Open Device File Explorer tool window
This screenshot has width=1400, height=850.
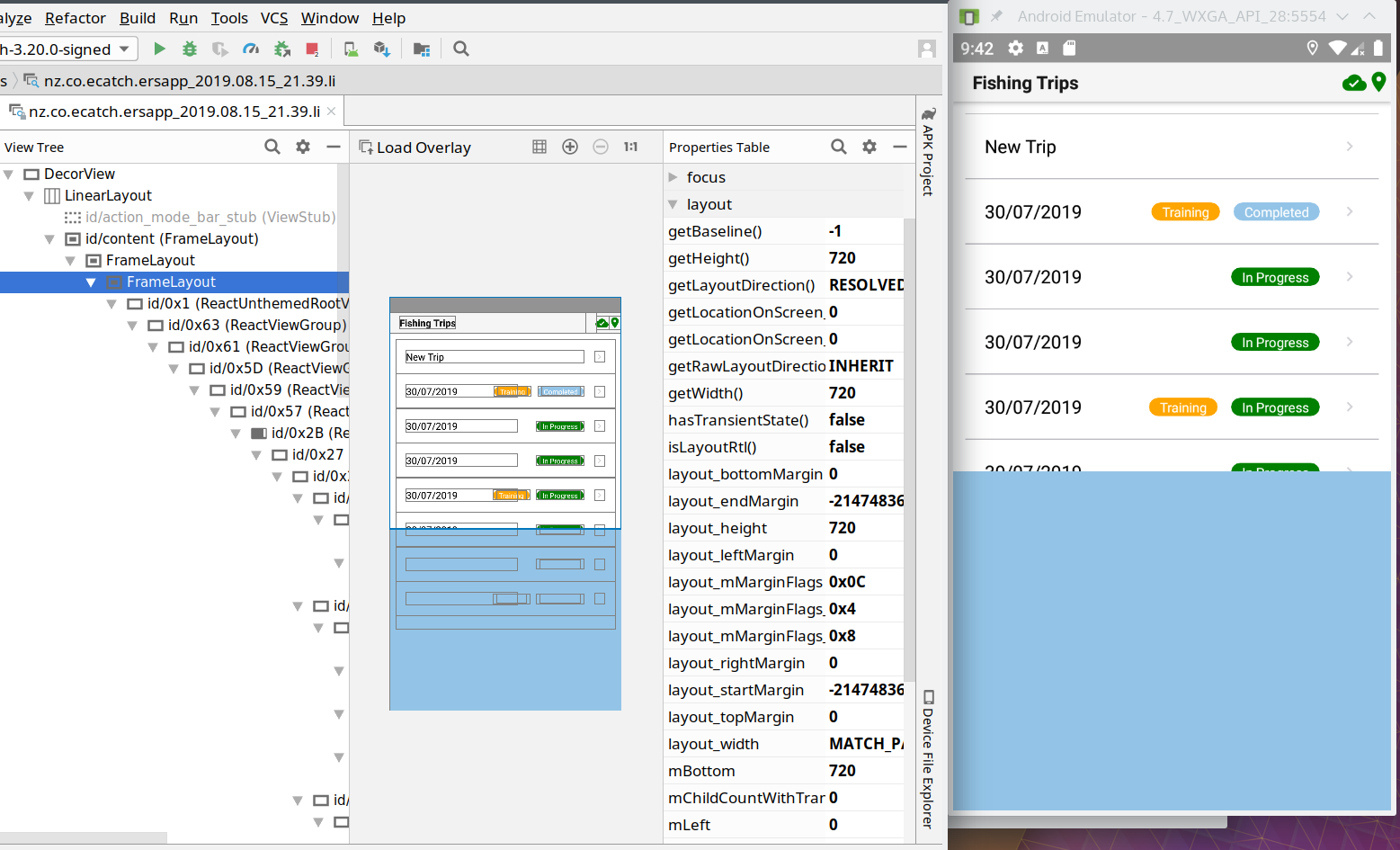click(x=929, y=758)
